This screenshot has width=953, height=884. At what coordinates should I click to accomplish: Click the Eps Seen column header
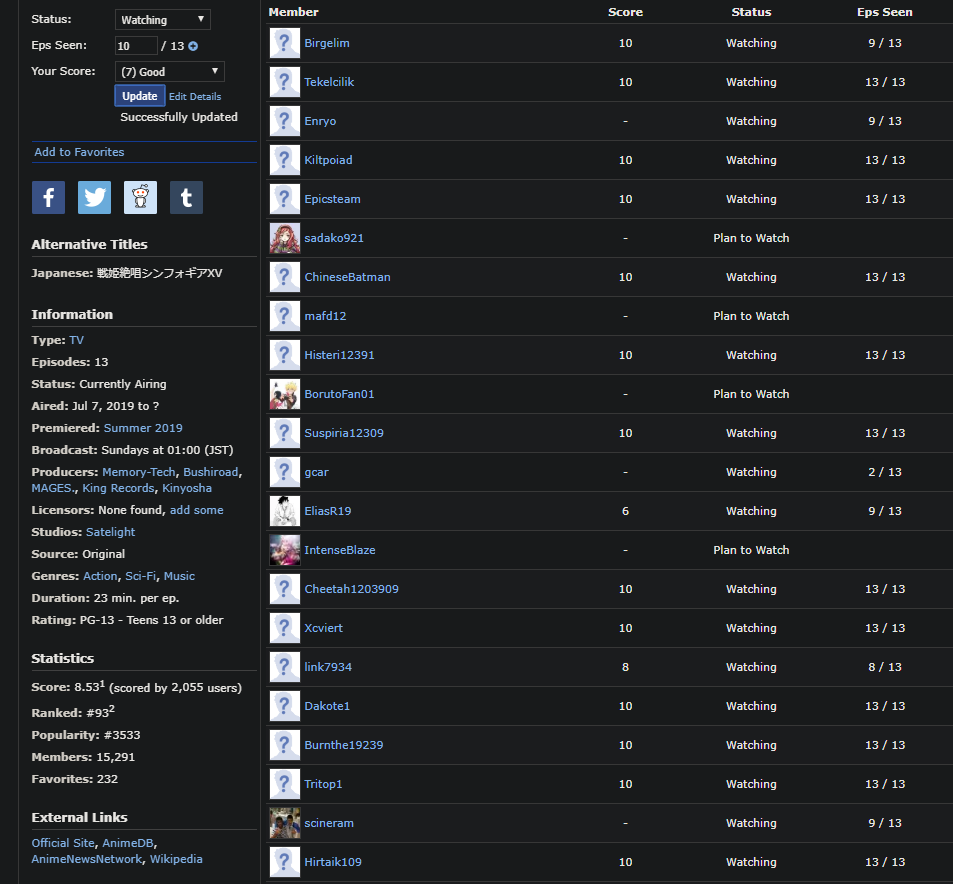point(885,12)
